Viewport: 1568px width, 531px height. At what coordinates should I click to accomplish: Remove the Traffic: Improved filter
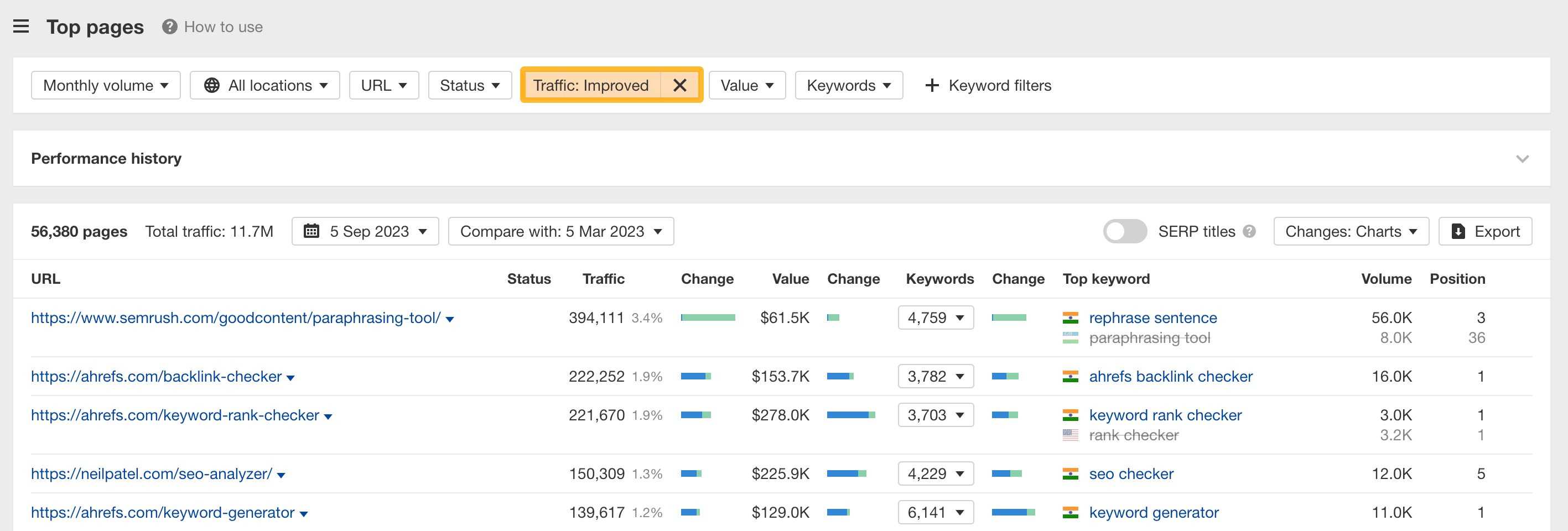[680, 85]
